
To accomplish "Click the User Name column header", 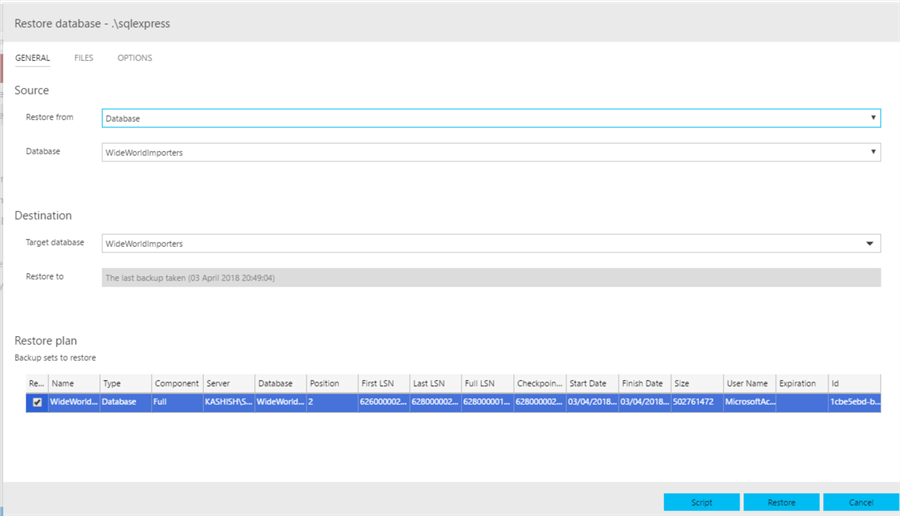I will [749, 383].
